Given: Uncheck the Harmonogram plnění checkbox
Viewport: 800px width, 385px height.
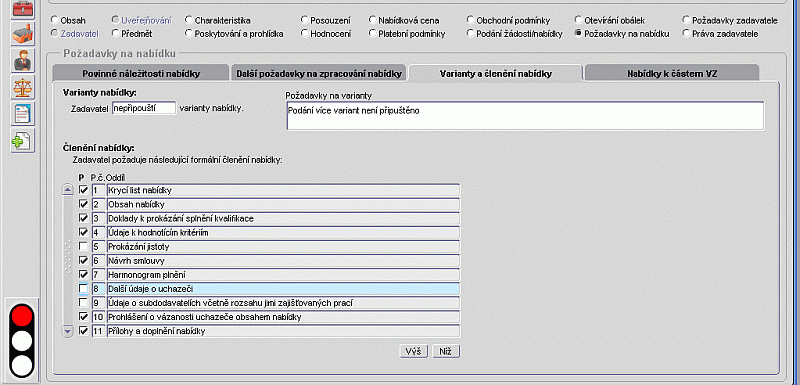Looking at the screenshot, I should click(84, 274).
